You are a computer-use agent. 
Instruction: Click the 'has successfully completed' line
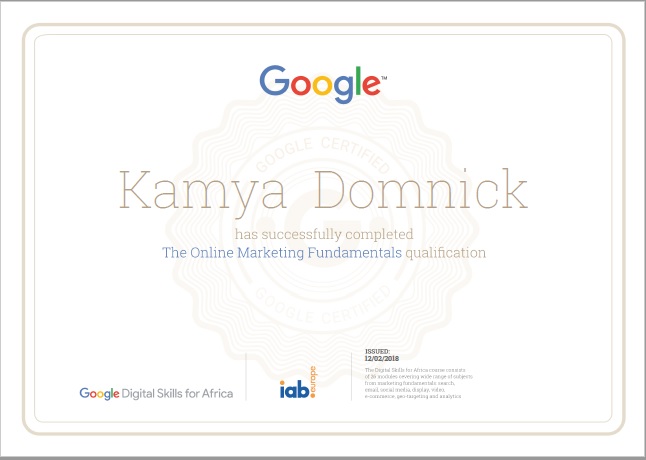[324, 234]
